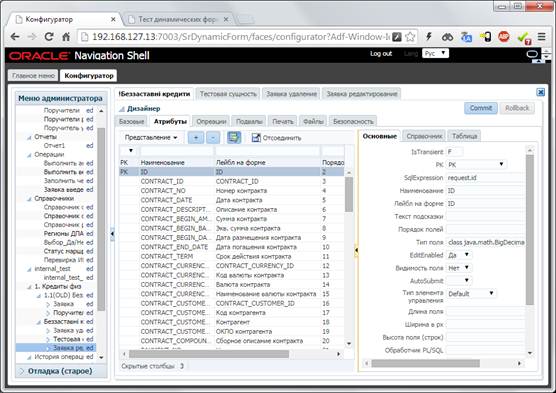This screenshot has height=393, width=556.
Task: Close the Тест динамических browser tab
Action: [x=226, y=20]
